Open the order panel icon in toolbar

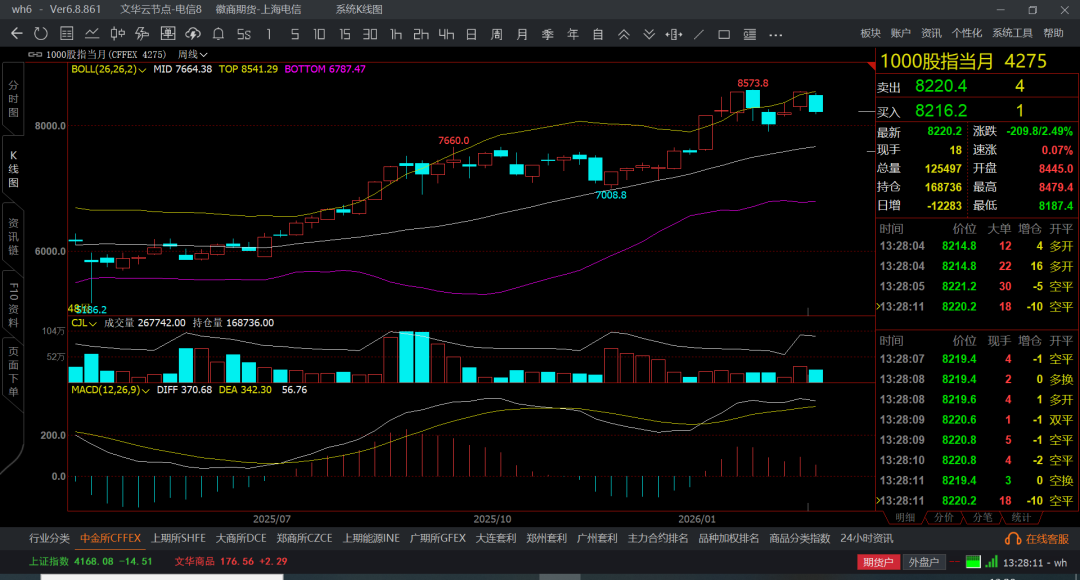749,34
